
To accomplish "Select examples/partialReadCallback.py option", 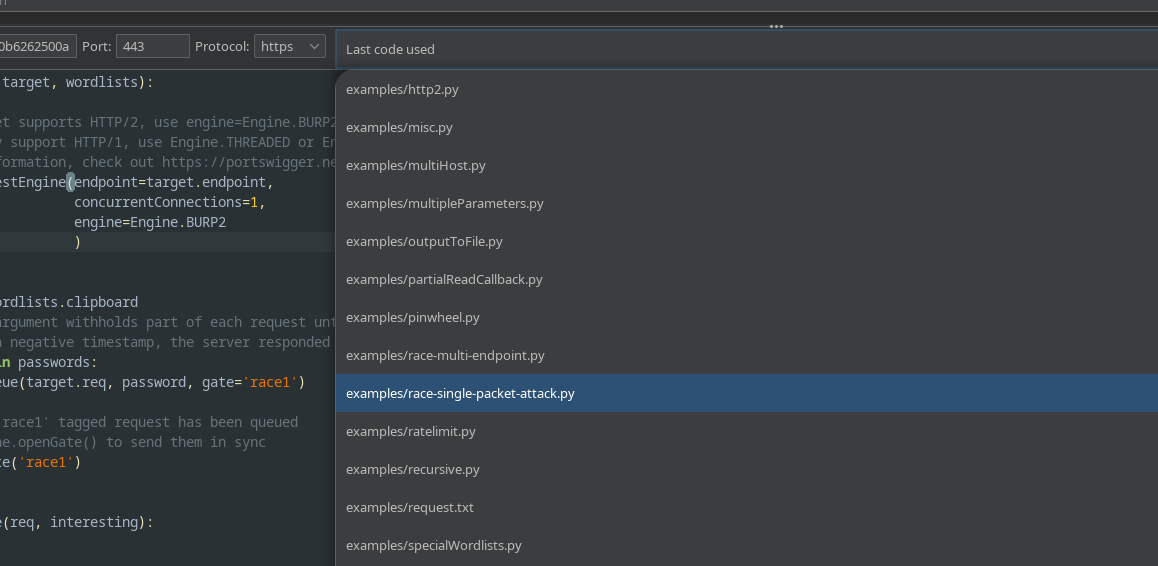I will click(x=444, y=279).
